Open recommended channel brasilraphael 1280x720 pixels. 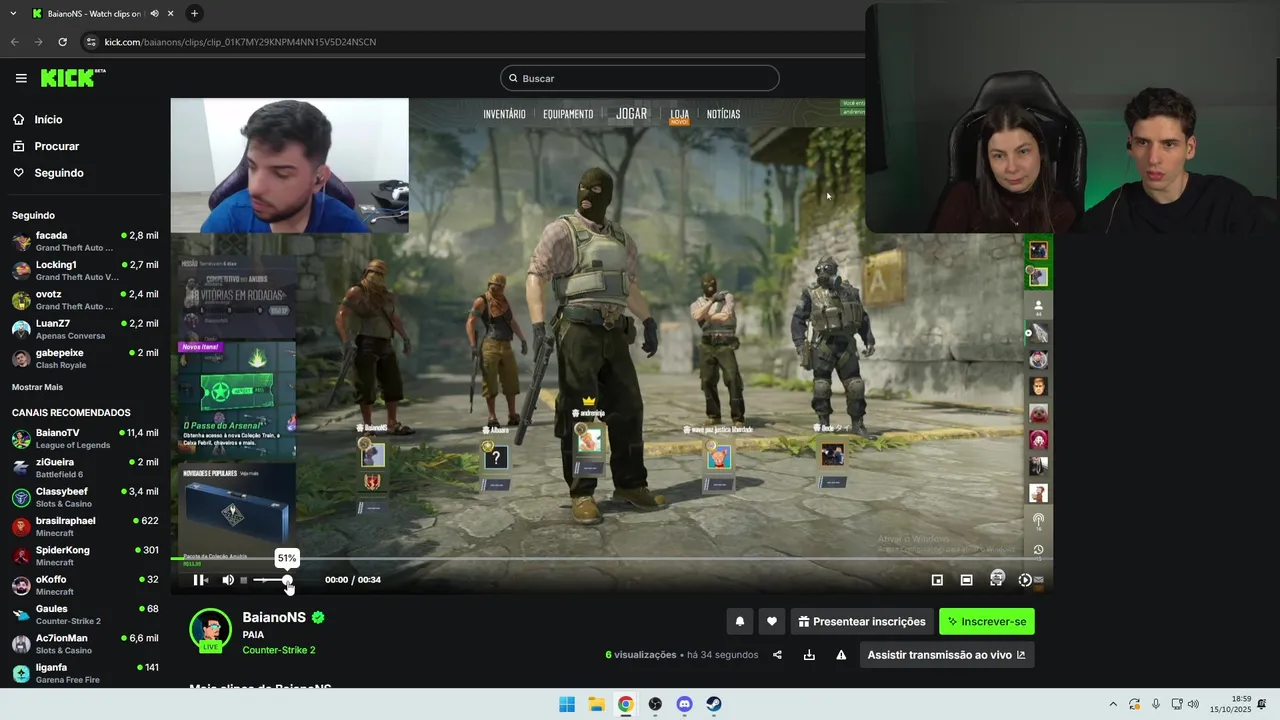(x=84, y=526)
